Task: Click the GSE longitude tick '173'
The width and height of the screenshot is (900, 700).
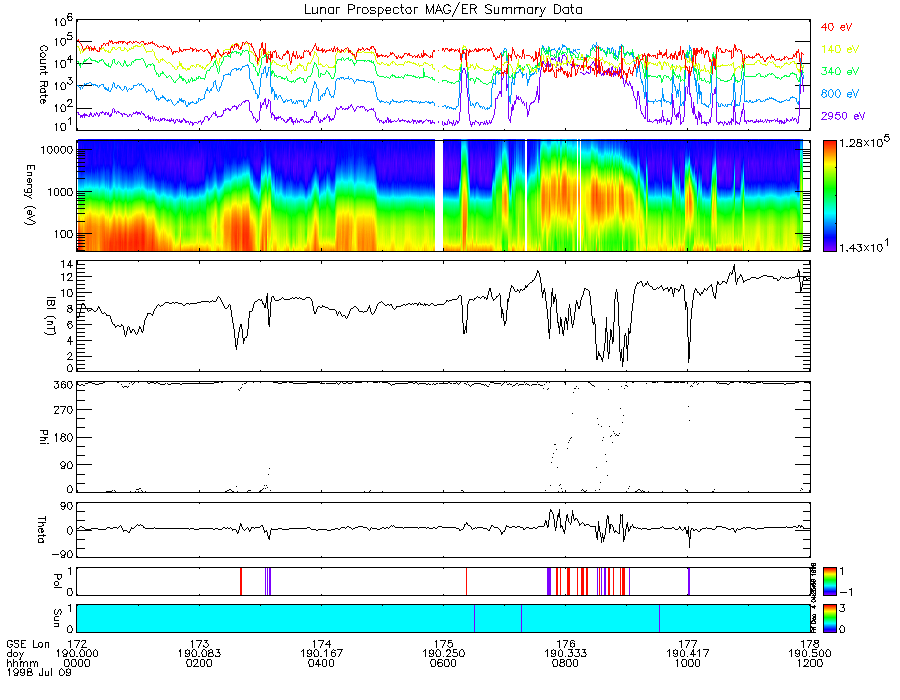Action: point(199,644)
